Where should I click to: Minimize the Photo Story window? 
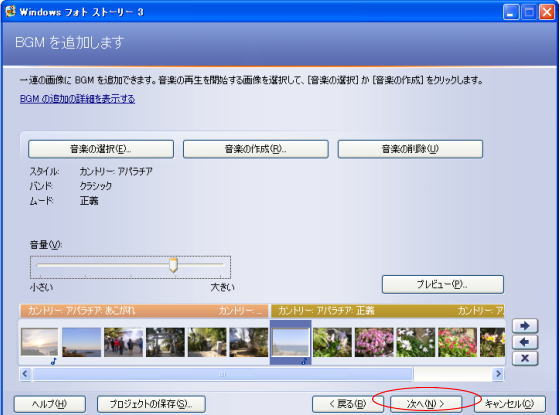coord(511,12)
